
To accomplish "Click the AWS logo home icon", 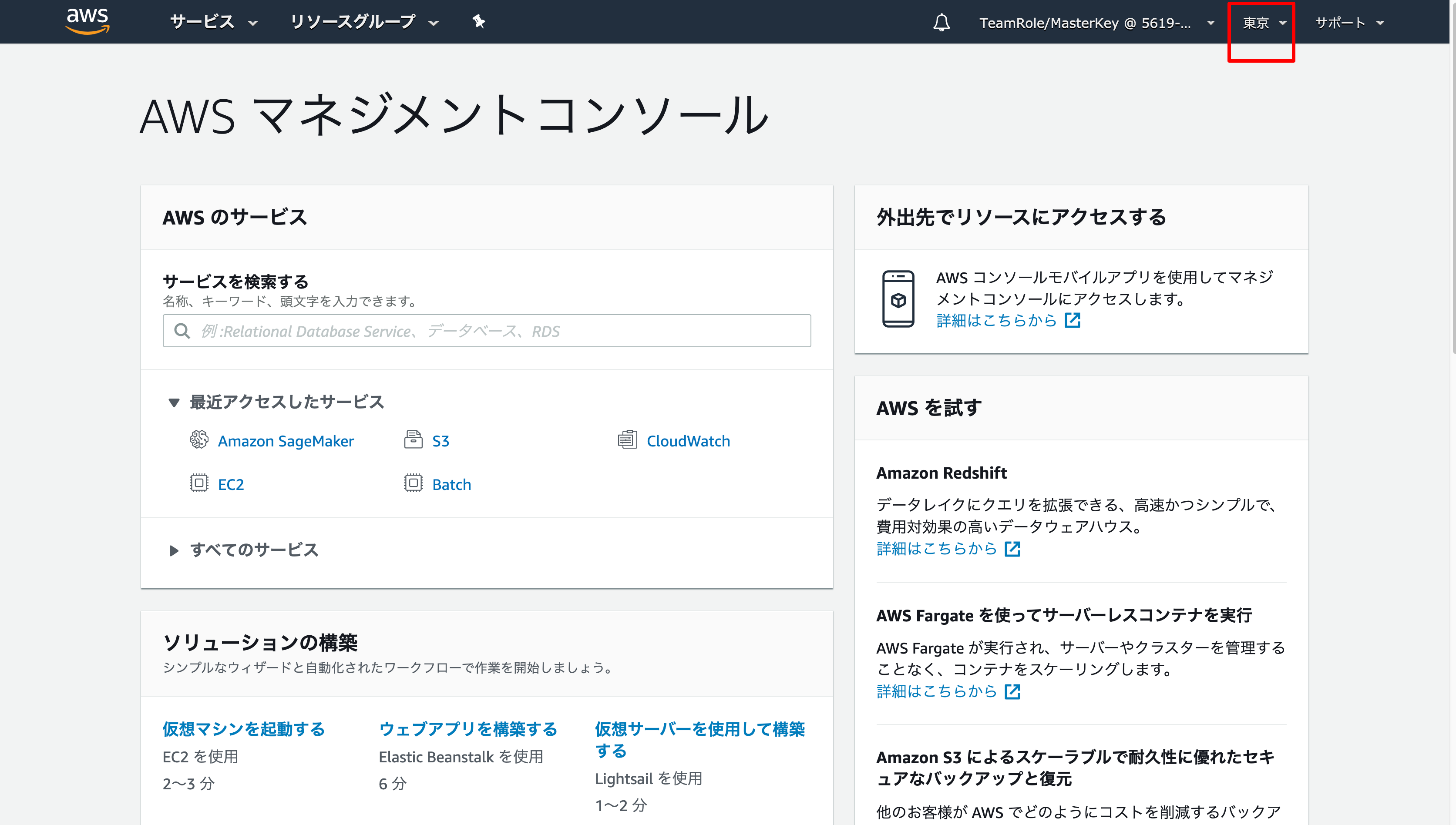I will coord(87,21).
